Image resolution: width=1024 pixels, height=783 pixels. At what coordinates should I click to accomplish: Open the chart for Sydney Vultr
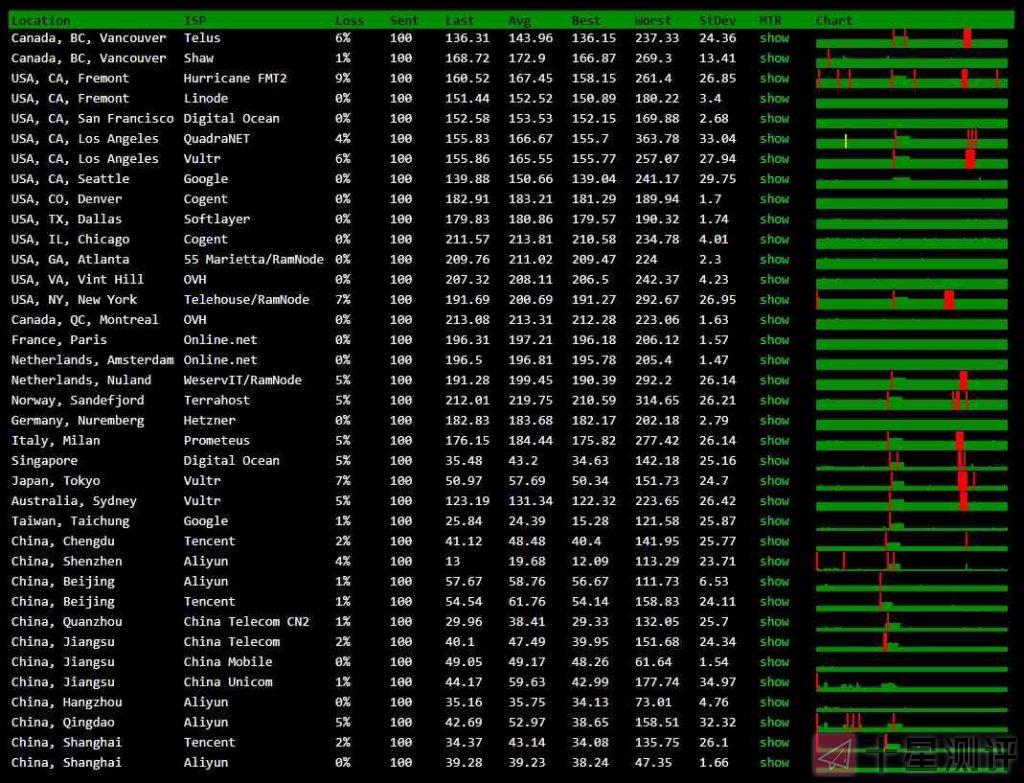[912, 501]
